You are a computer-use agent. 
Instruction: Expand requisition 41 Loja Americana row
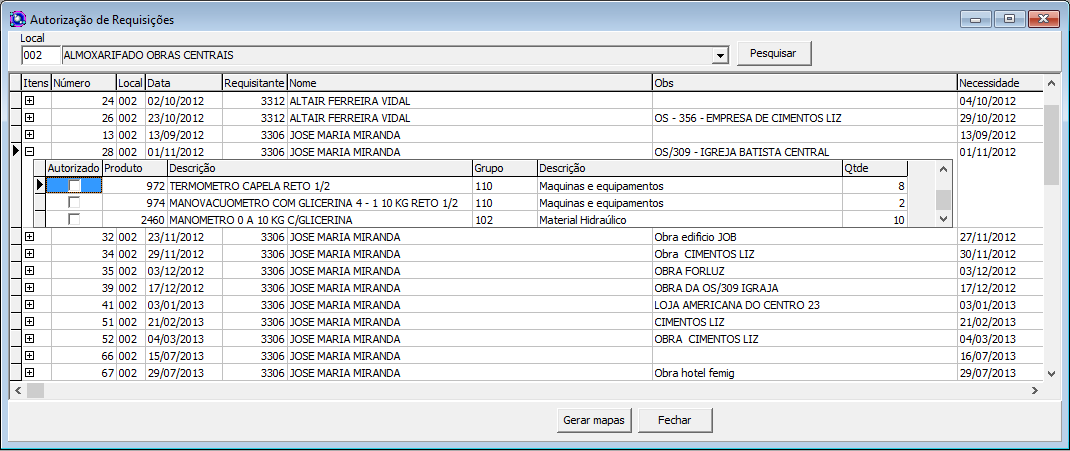tap(29, 305)
